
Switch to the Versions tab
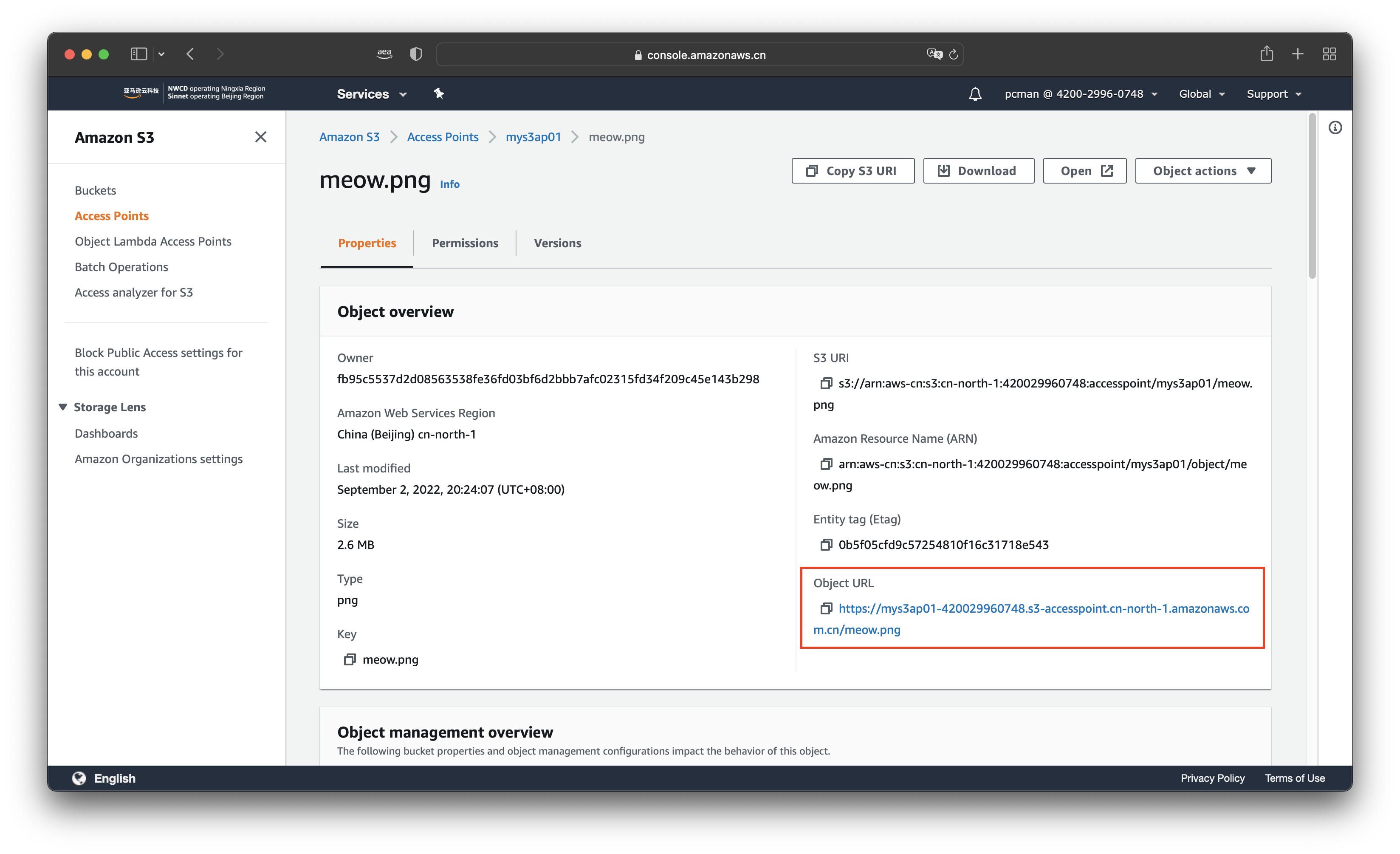click(x=557, y=243)
